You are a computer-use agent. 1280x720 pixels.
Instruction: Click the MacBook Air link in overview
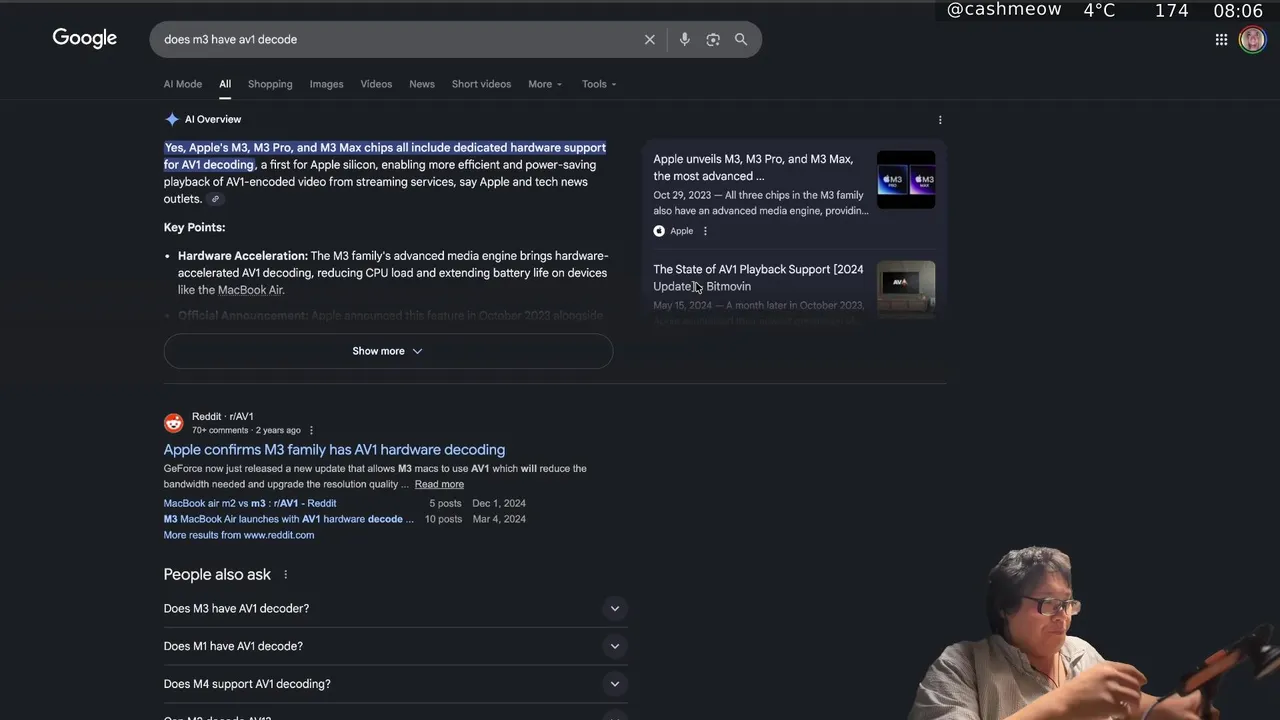pyautogui.click(x=250, y=290)
